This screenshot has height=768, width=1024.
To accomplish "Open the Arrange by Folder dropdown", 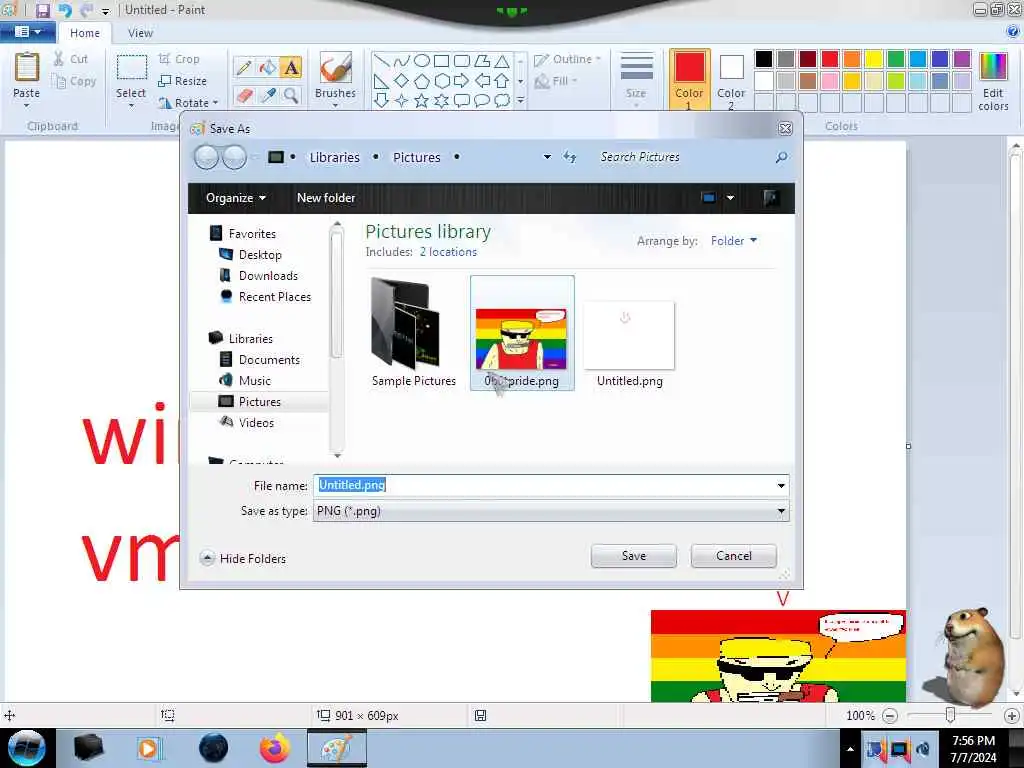I will (x=734, y=241).
